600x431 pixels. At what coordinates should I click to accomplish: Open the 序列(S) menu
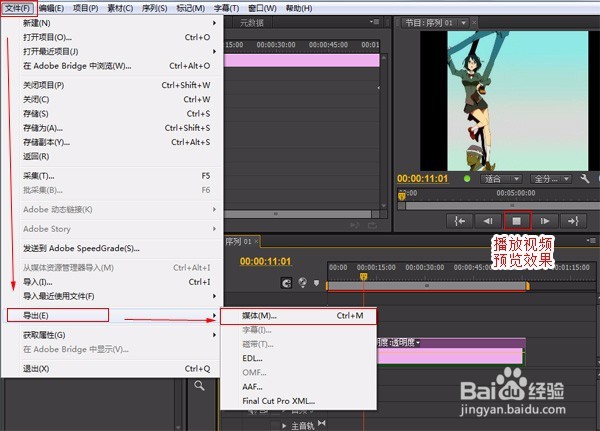155,8
